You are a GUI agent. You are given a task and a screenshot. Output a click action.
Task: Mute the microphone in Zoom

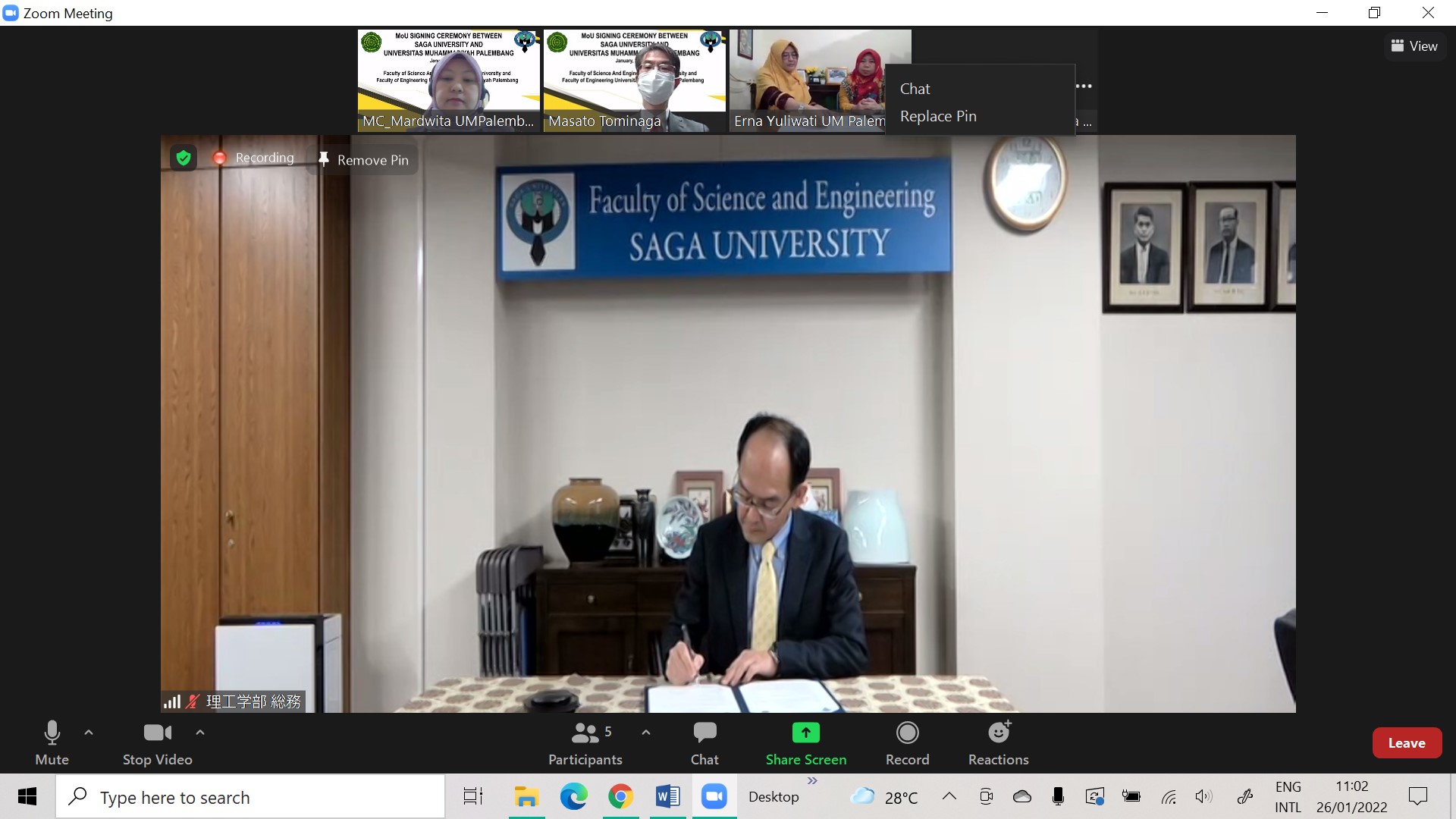(52, 743)
